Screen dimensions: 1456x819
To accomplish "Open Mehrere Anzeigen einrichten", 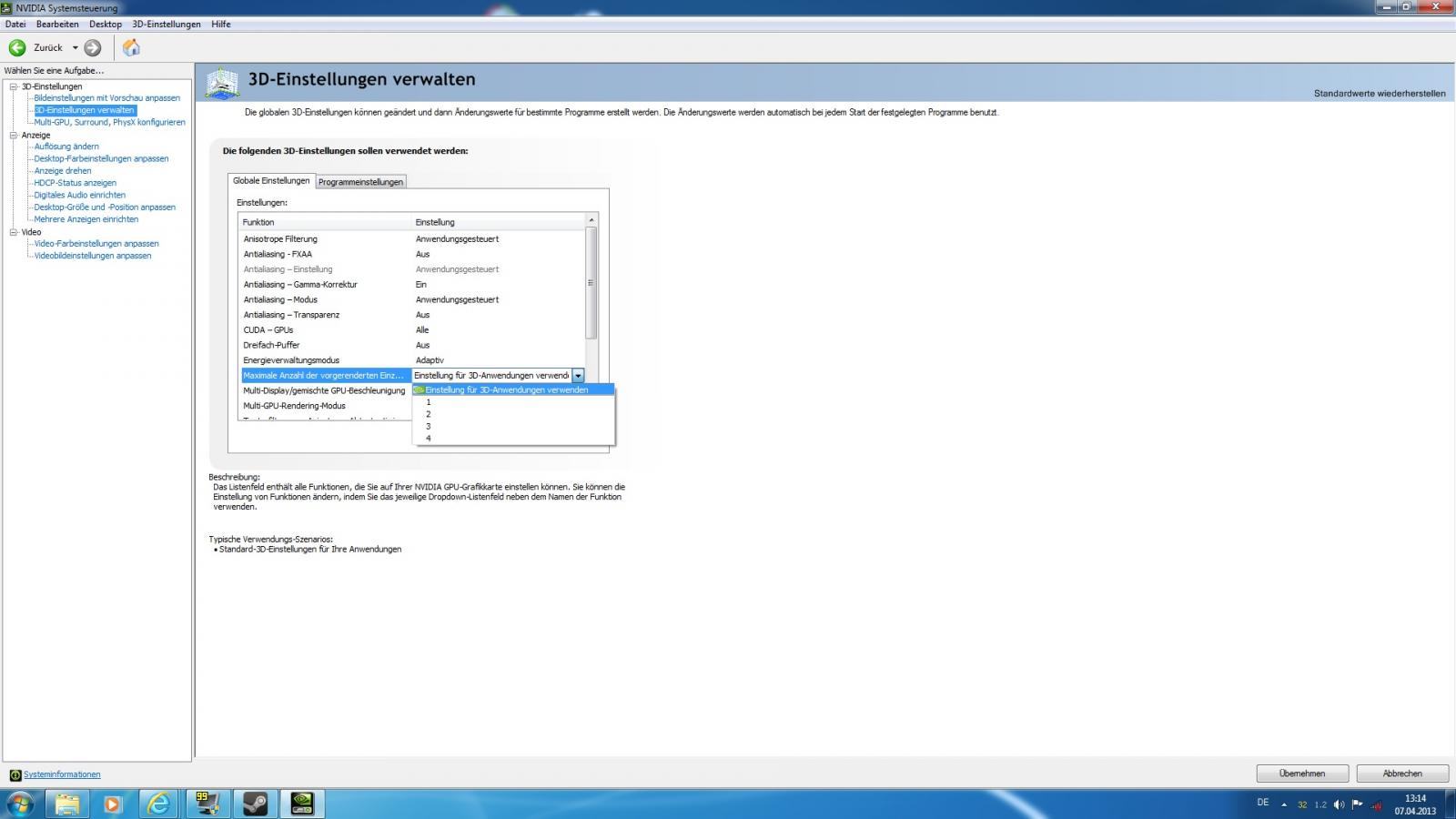I will pos(86,219).
